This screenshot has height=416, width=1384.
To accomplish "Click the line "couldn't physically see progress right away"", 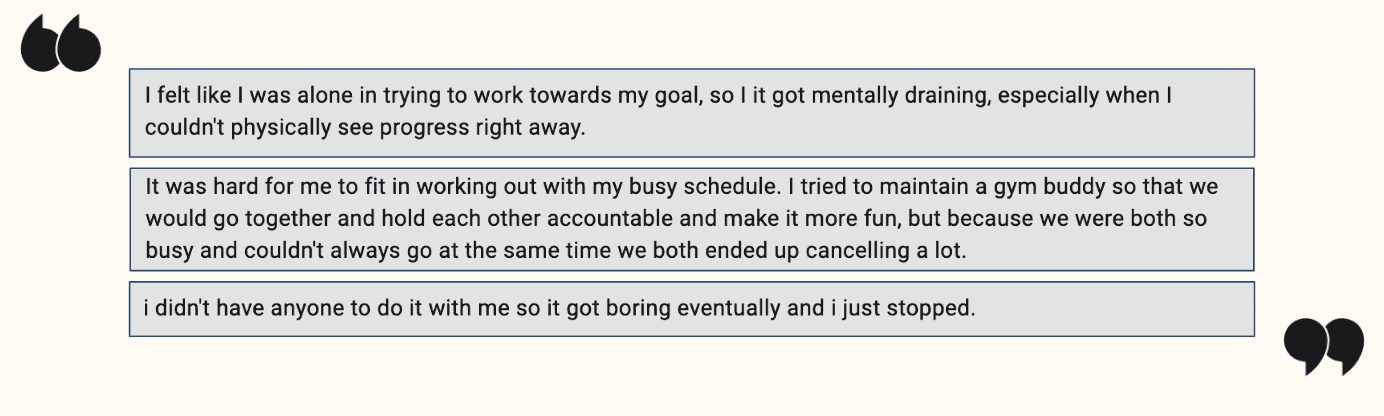I will pos(364,128).
